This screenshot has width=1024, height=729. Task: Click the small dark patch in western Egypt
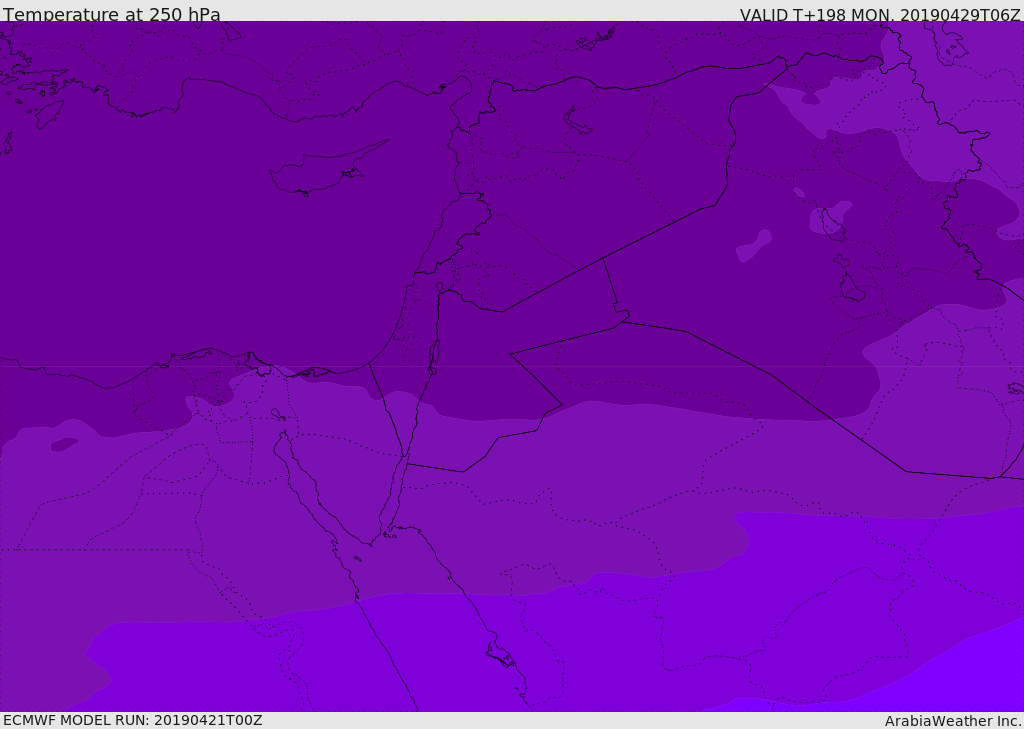[64, 444]
